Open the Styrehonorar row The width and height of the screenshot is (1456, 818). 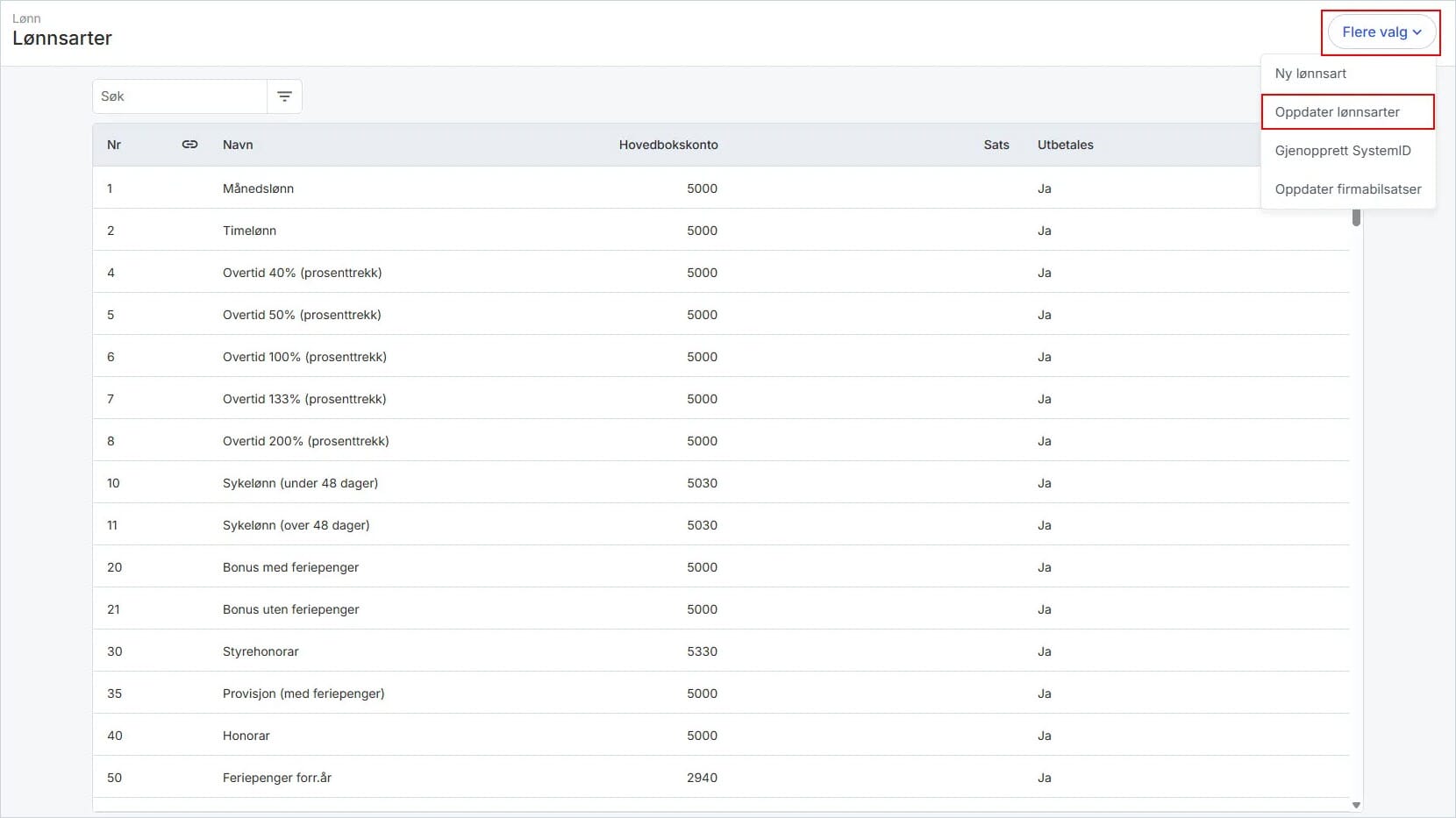tap(721, 651)
